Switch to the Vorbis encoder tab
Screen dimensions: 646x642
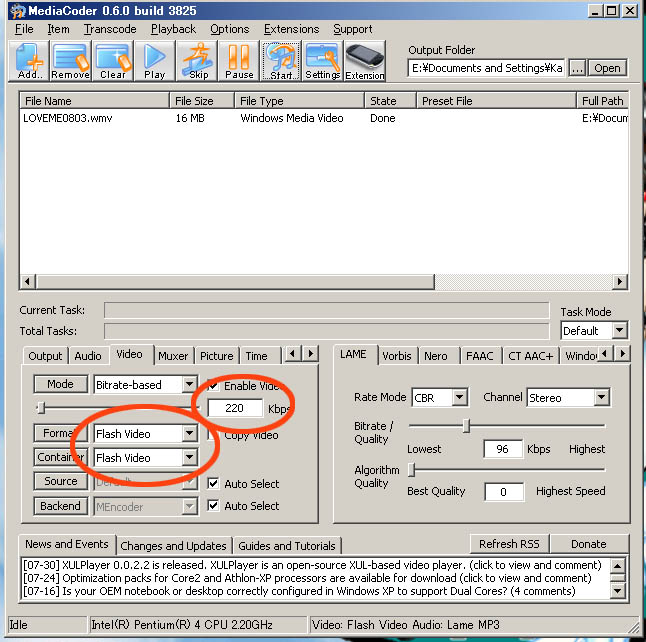click(397, 356)
